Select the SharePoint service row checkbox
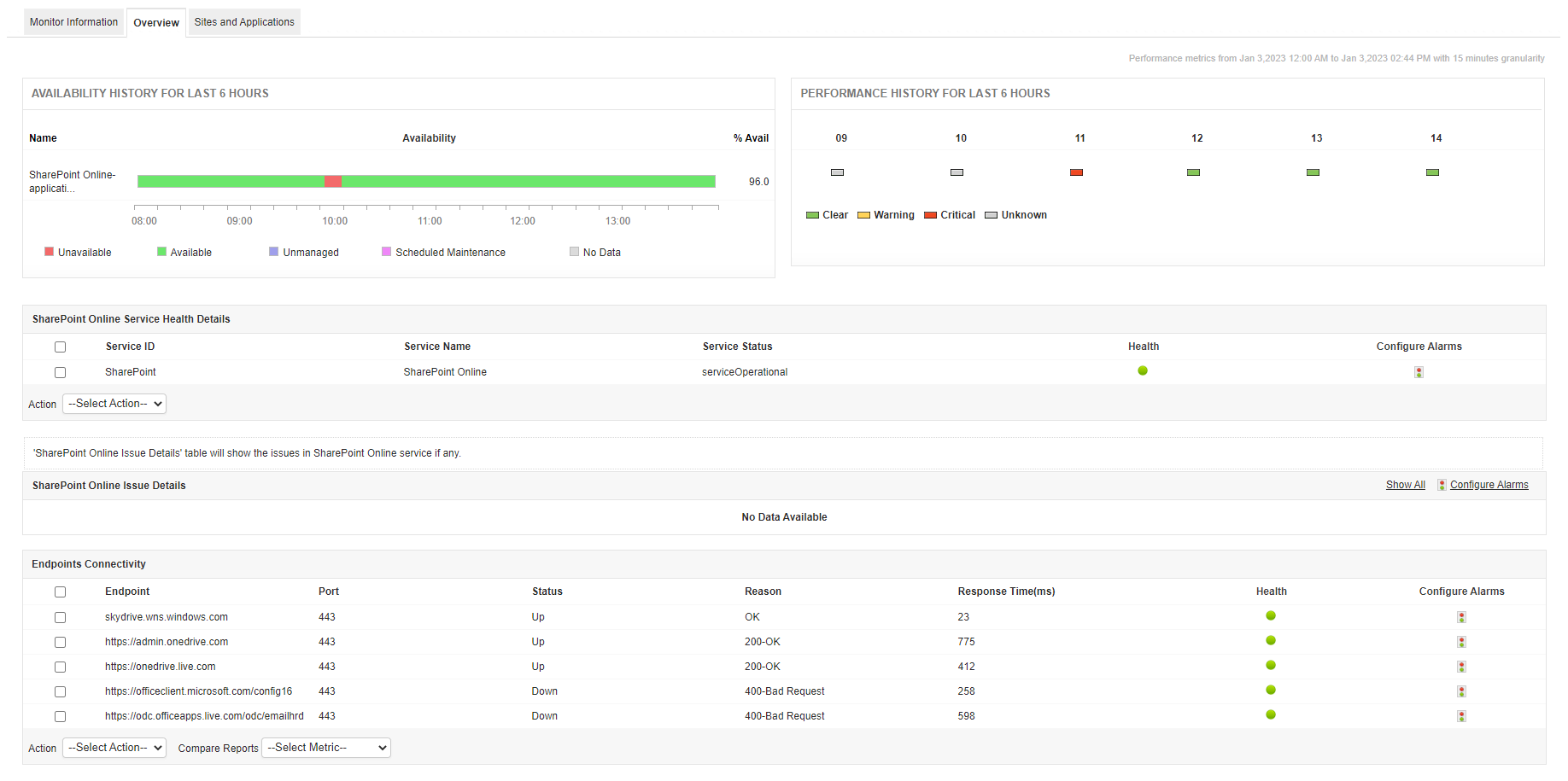 click(60, 372)
